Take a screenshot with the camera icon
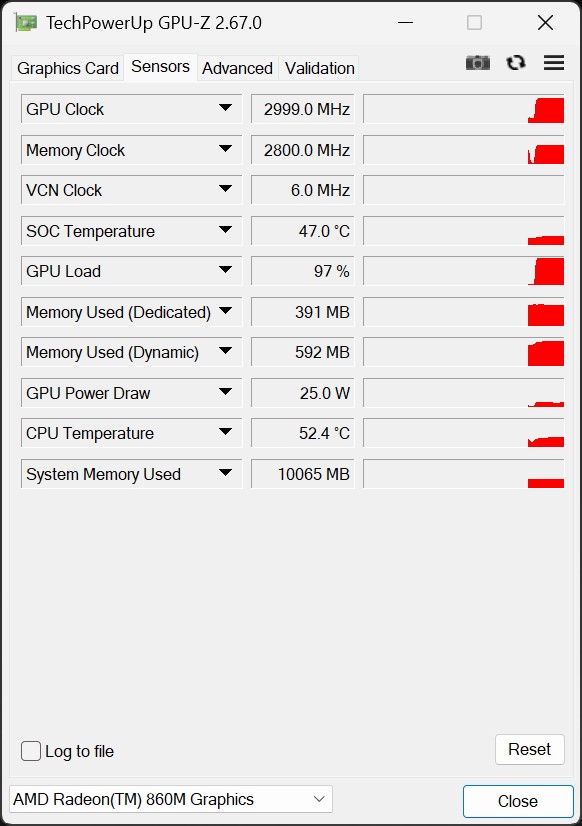This screenshot has width=582, height=826. coord(478,63)
